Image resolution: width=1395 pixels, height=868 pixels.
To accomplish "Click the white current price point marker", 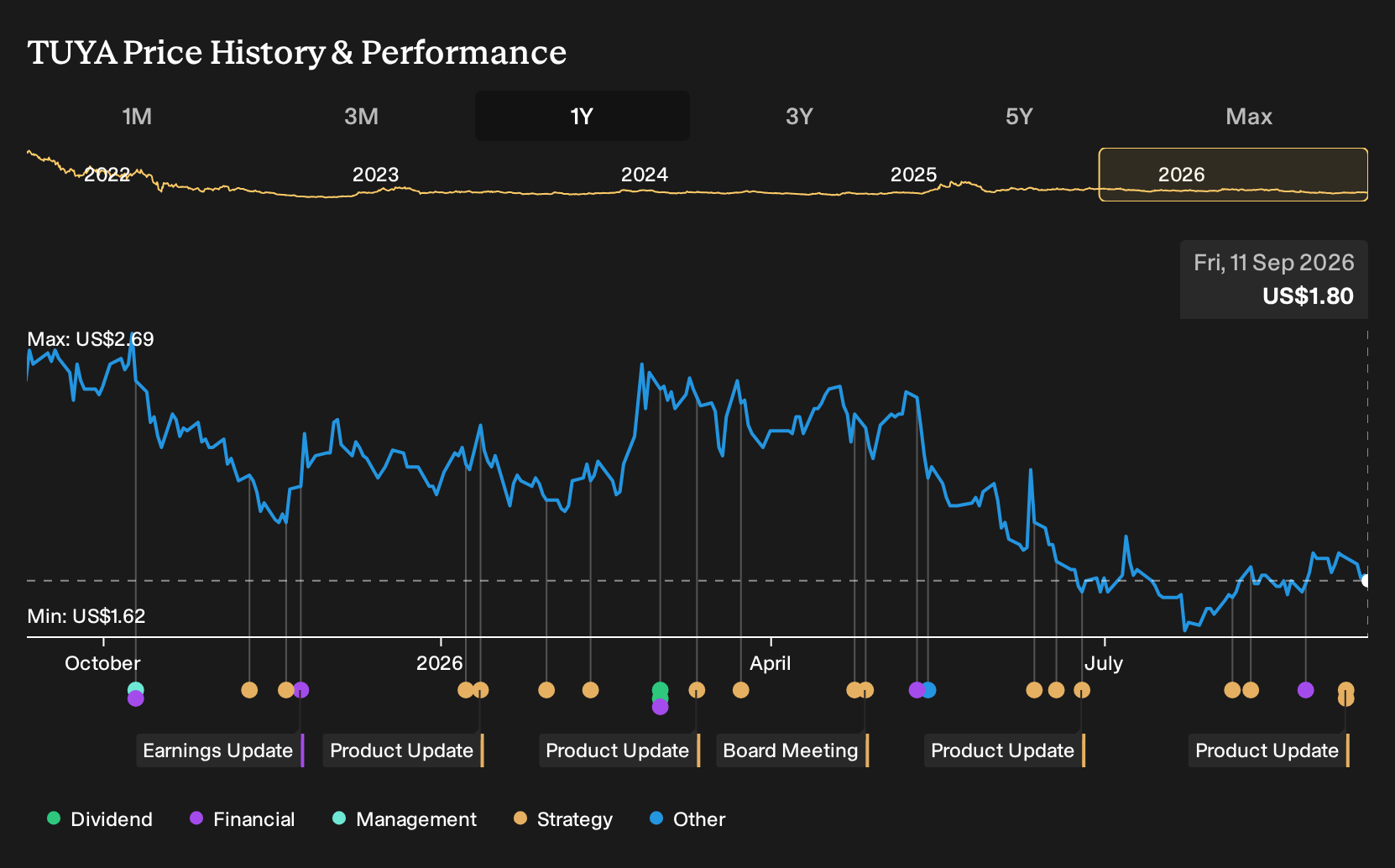I will (1366, 581).
